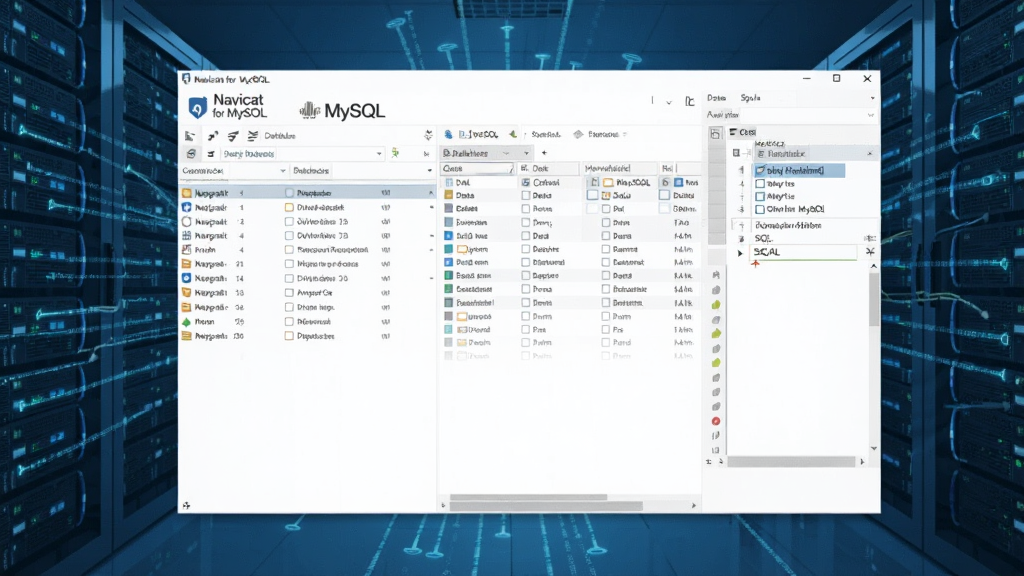Select the hollow circle icon in row numbered 2
This screenshot has width=1024, height=576.
pyautogui.click(x=187, y=221)
